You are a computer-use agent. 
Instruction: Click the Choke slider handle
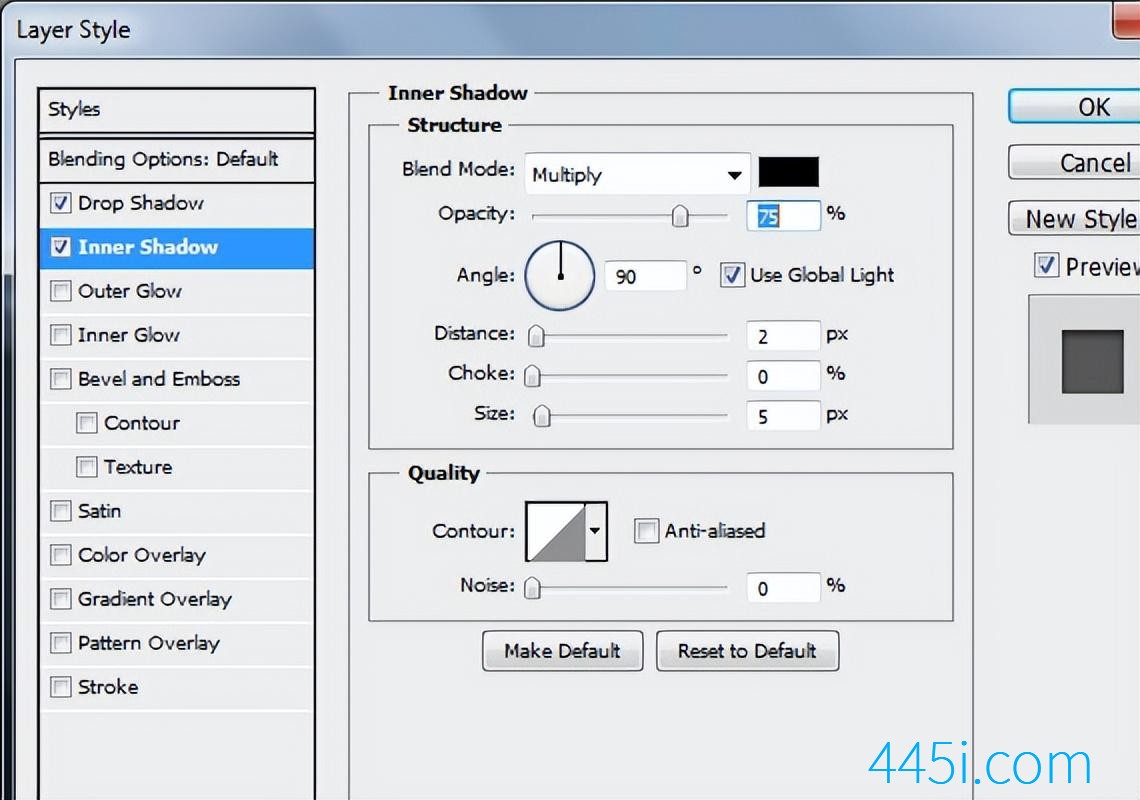click(x=532, y=376)
